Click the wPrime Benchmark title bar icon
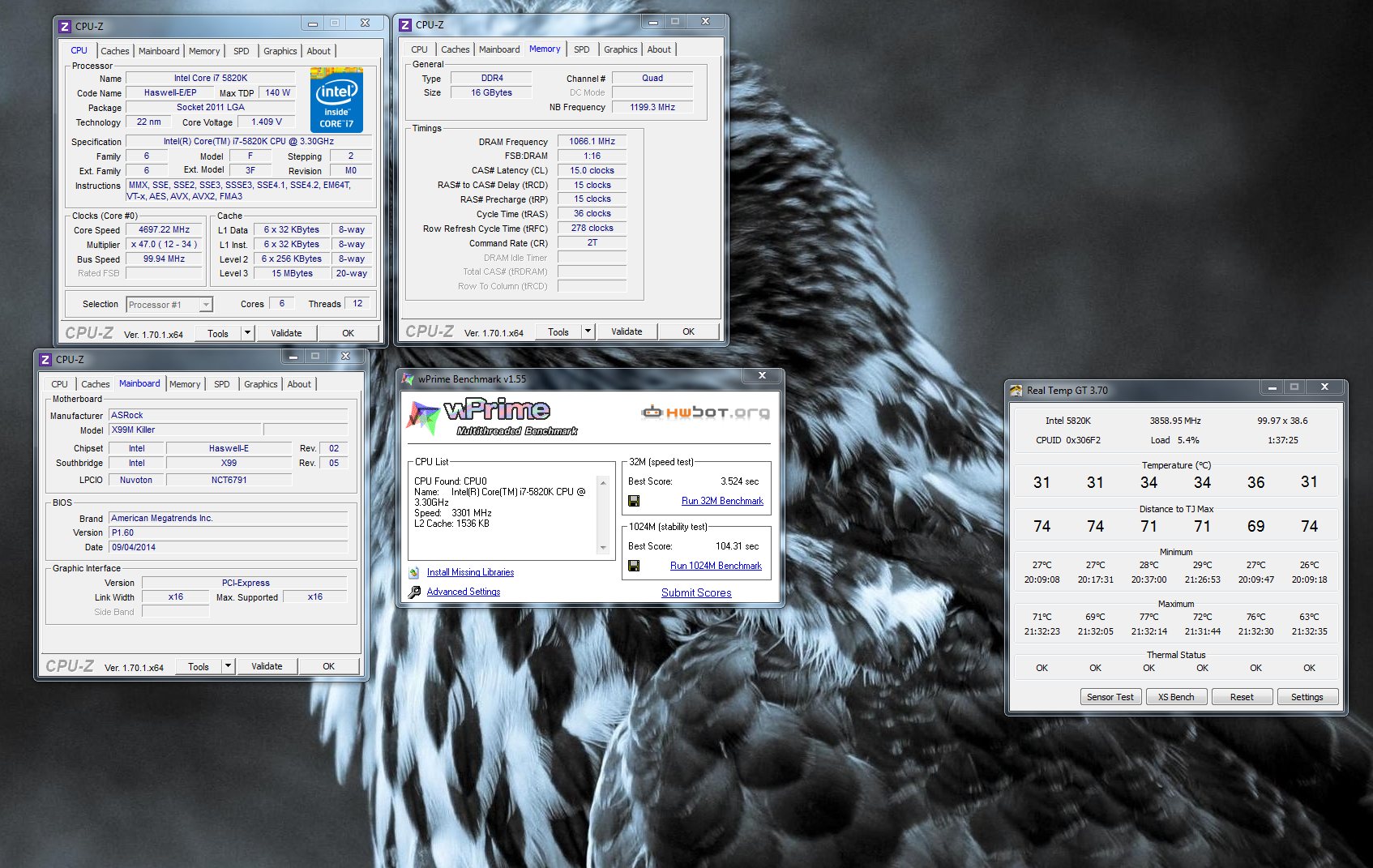The width and height of the screenshot is (1373, 868). [408, 378]
